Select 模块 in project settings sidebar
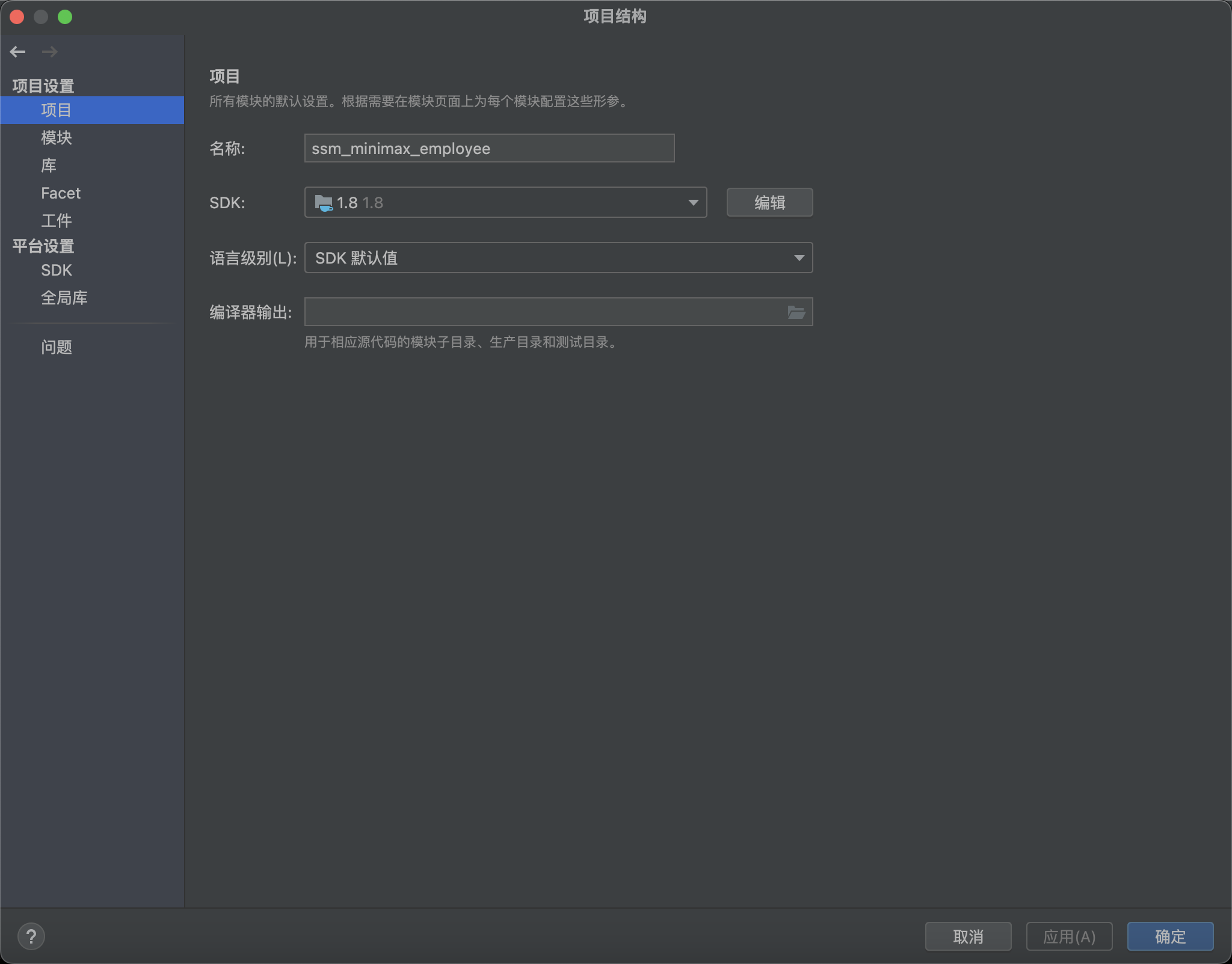The height and width of the screenshot is (964, 1232). click(x=57, y=138)
